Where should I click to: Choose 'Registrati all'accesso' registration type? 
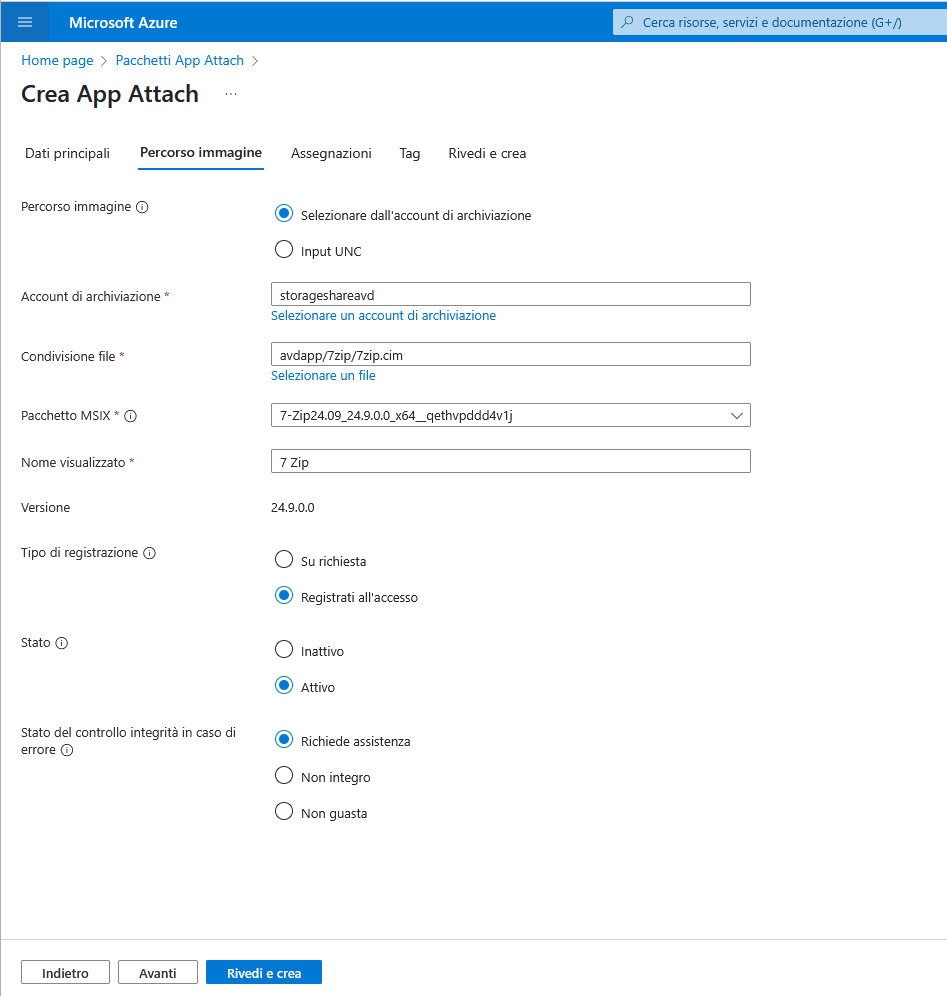[284, 595]
